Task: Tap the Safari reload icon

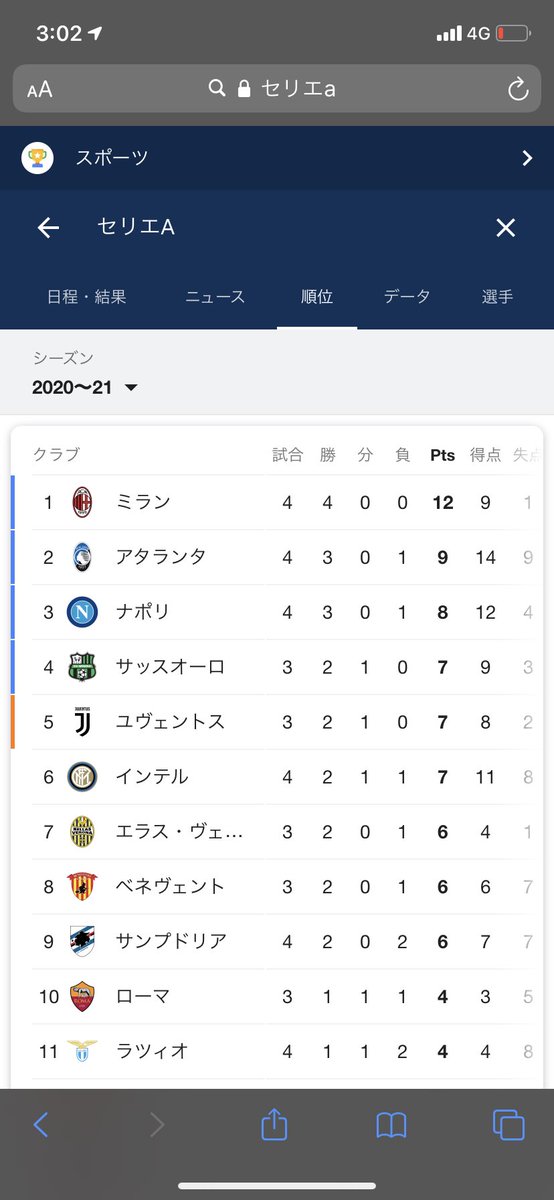Action: point(517,89)
